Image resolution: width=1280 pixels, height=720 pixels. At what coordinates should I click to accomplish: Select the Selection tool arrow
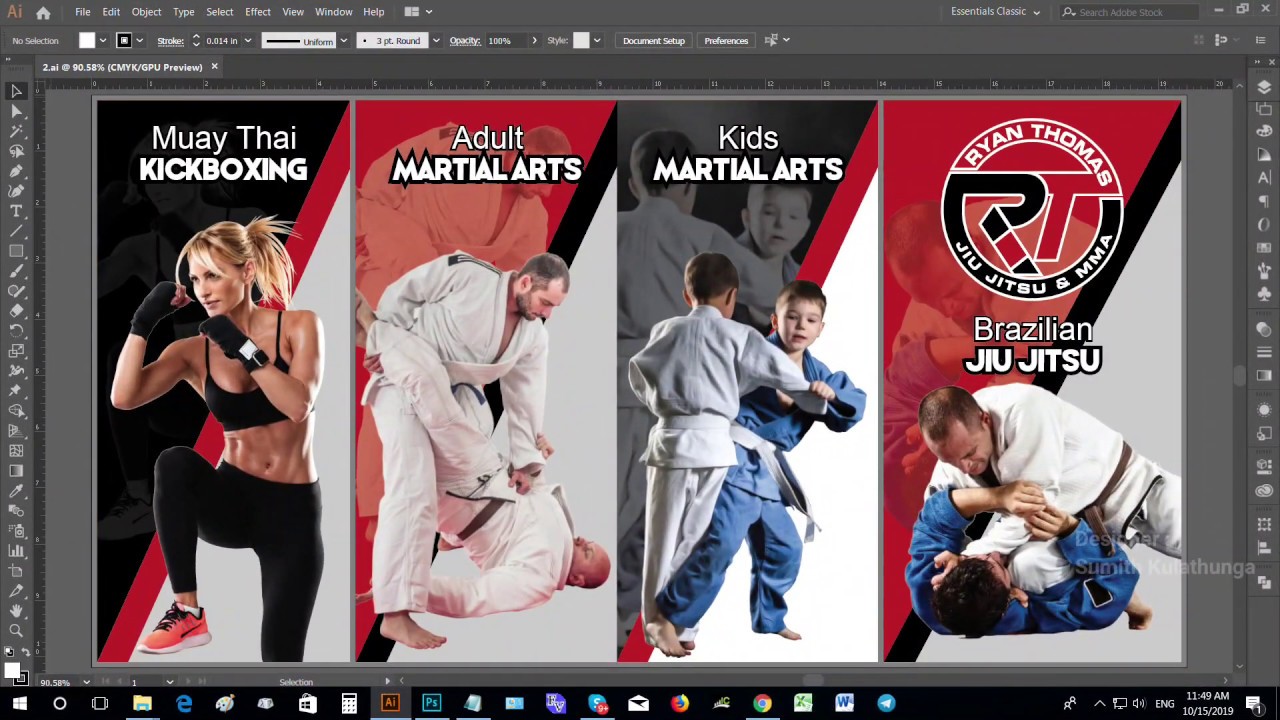[x=16, y=91]
